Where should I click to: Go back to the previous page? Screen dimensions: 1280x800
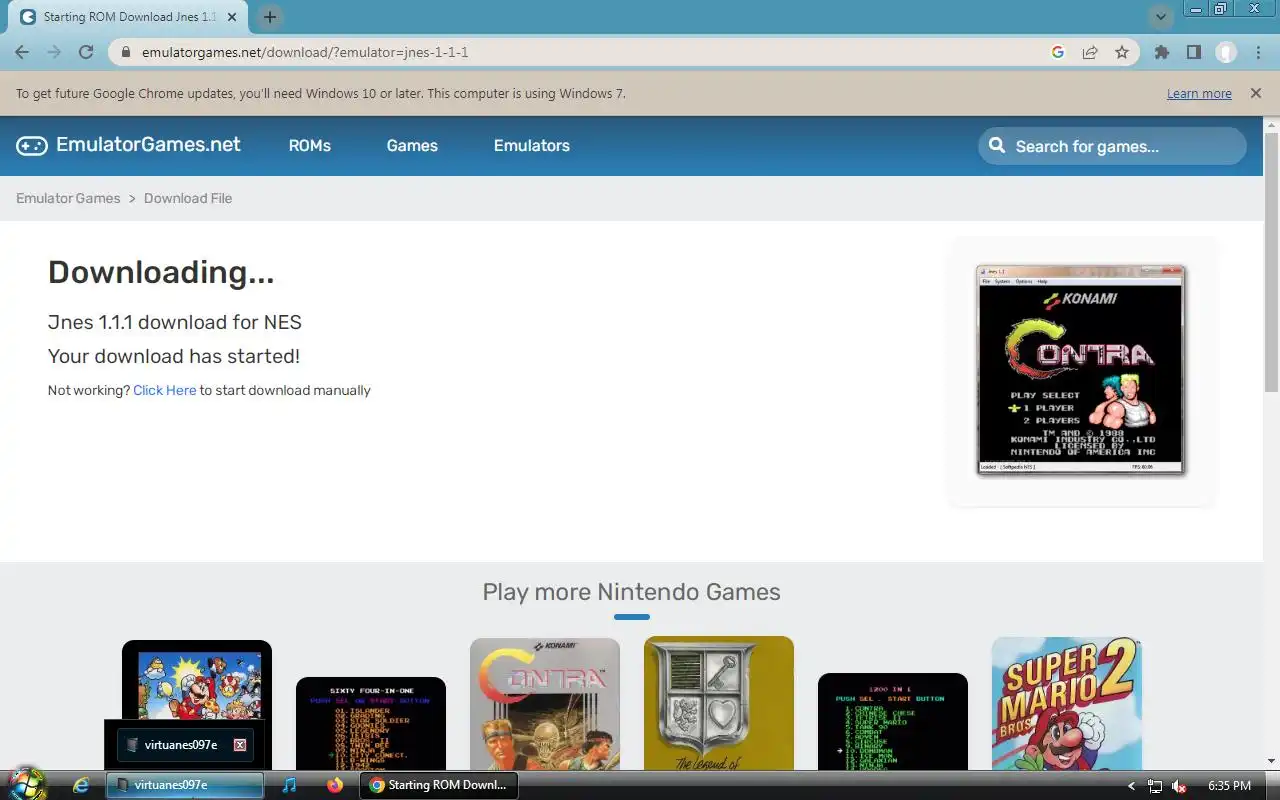[22, 52]
